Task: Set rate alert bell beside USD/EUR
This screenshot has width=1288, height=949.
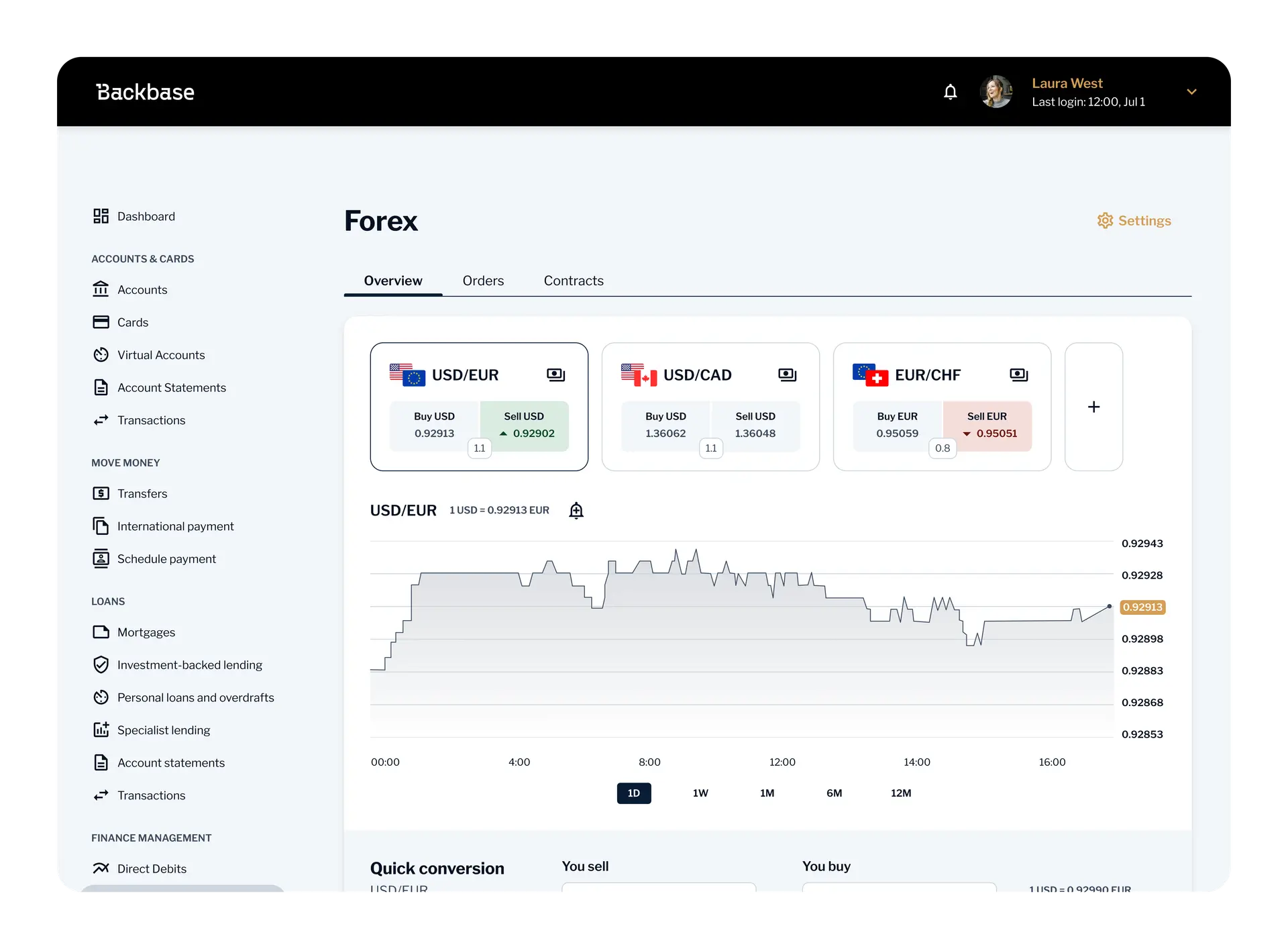Action: pos(576,511)
